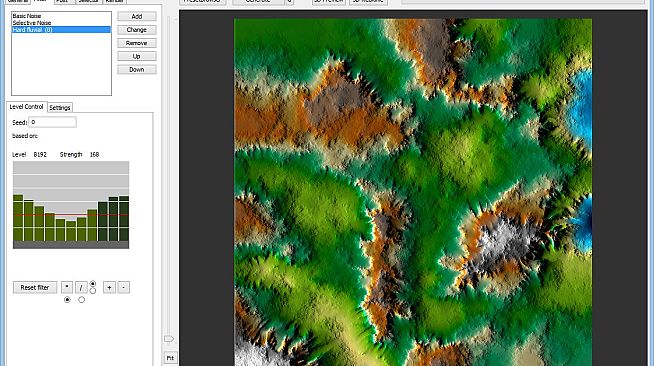Click the multiply (*) button

click(67, 288)
